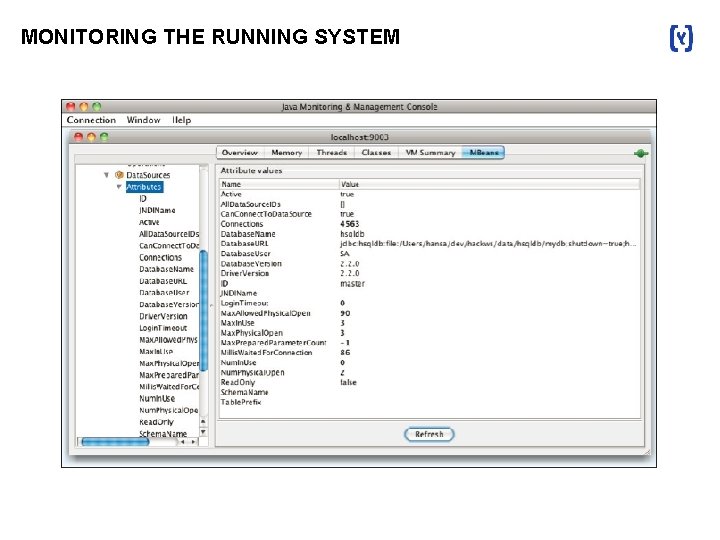Click the MaxAllowedPhysicalOpen value 90

point(345,313)
